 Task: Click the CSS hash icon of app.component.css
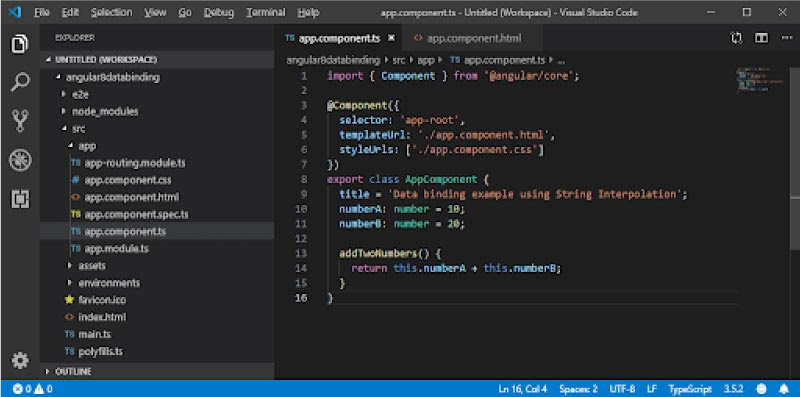point(76,180)
